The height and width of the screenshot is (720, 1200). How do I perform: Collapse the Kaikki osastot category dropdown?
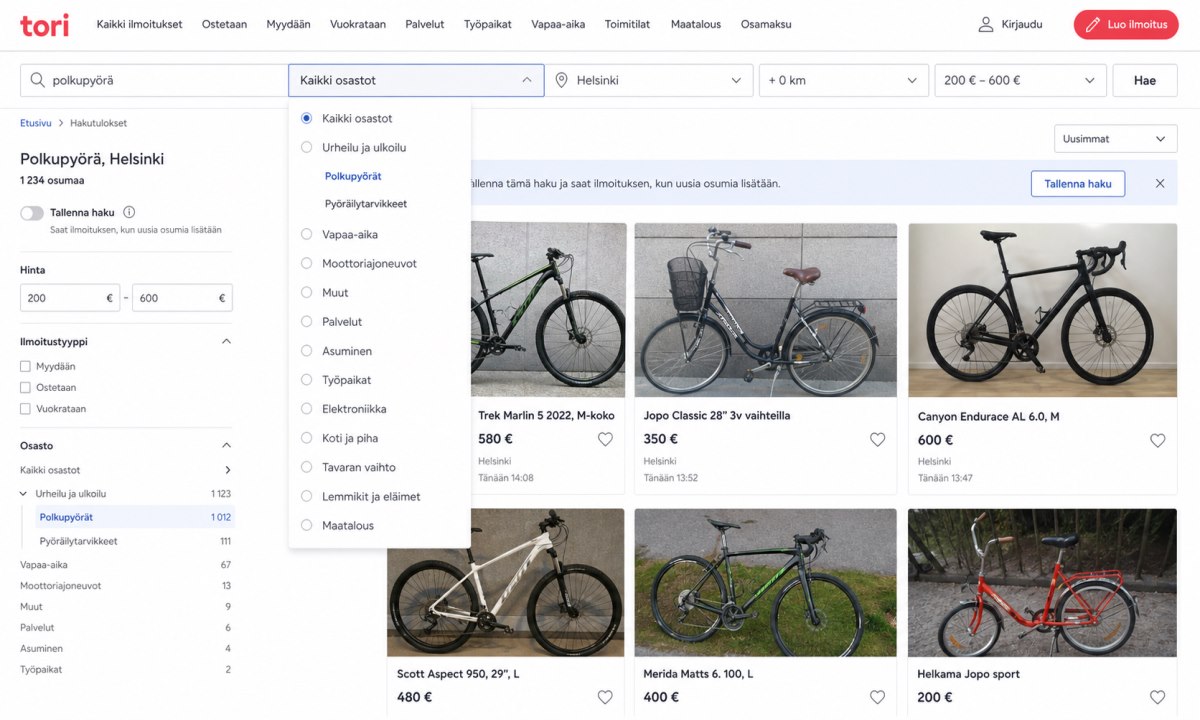point(416,80)
